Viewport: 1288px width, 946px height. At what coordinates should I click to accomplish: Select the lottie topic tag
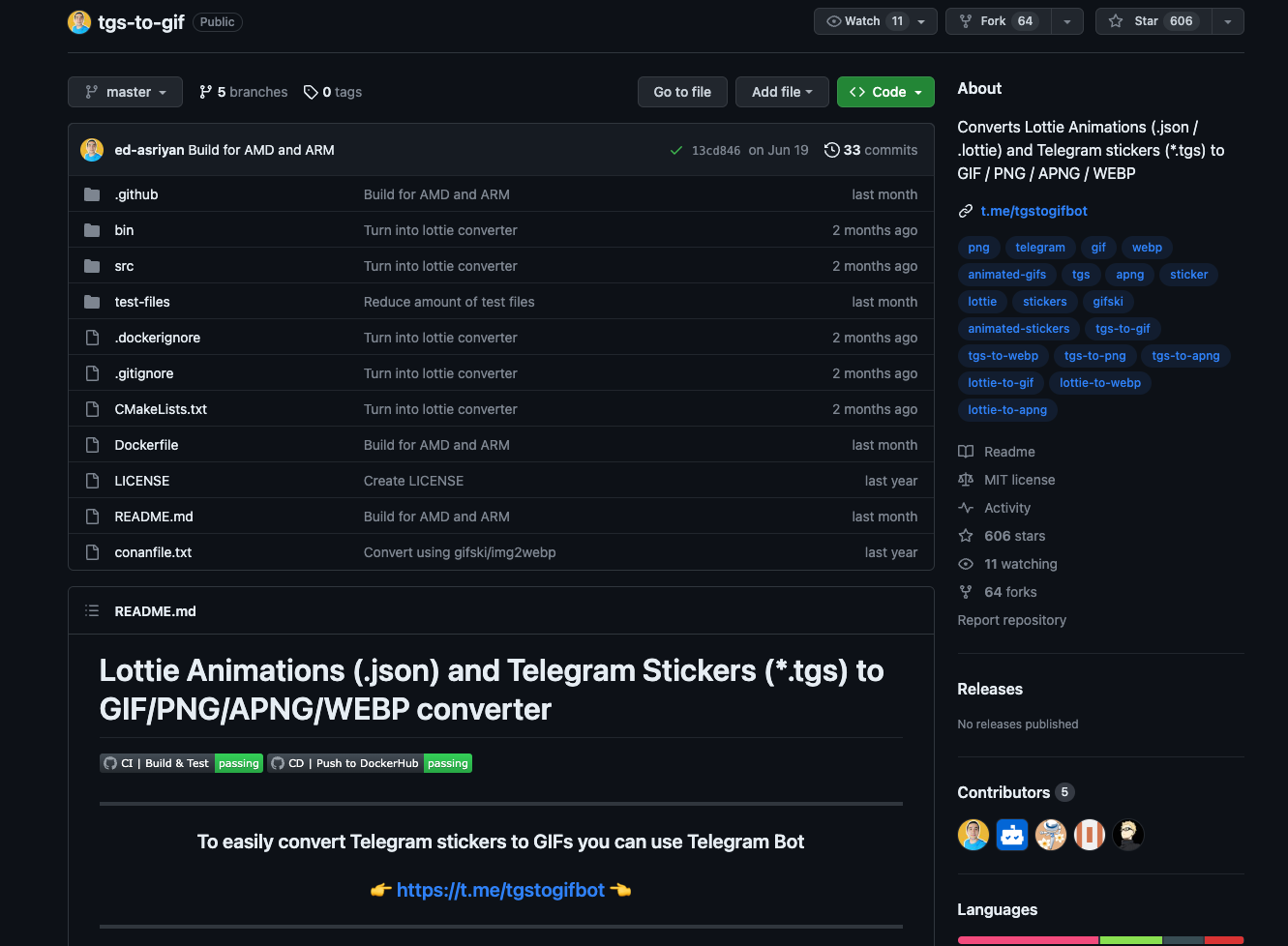point(982,302)
